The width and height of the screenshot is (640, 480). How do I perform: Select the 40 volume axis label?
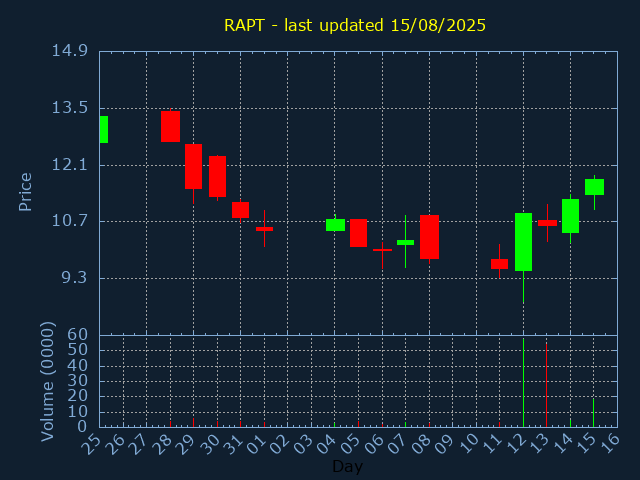(78, 365)
